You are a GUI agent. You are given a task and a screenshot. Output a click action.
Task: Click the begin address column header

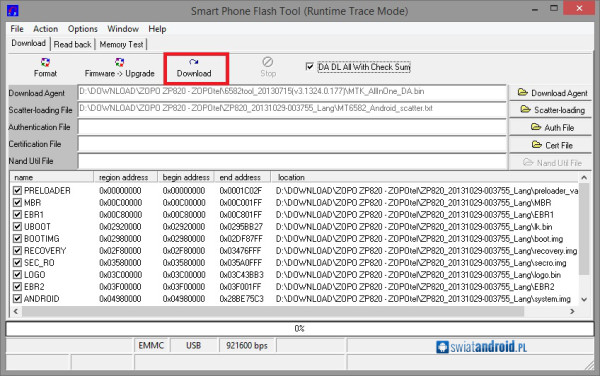186,177
